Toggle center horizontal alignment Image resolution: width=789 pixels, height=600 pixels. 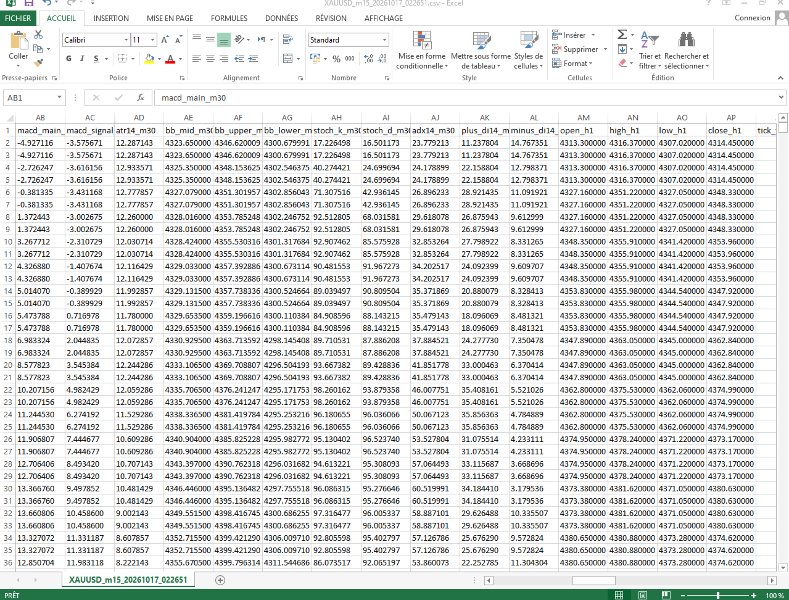tap(210, 59)
